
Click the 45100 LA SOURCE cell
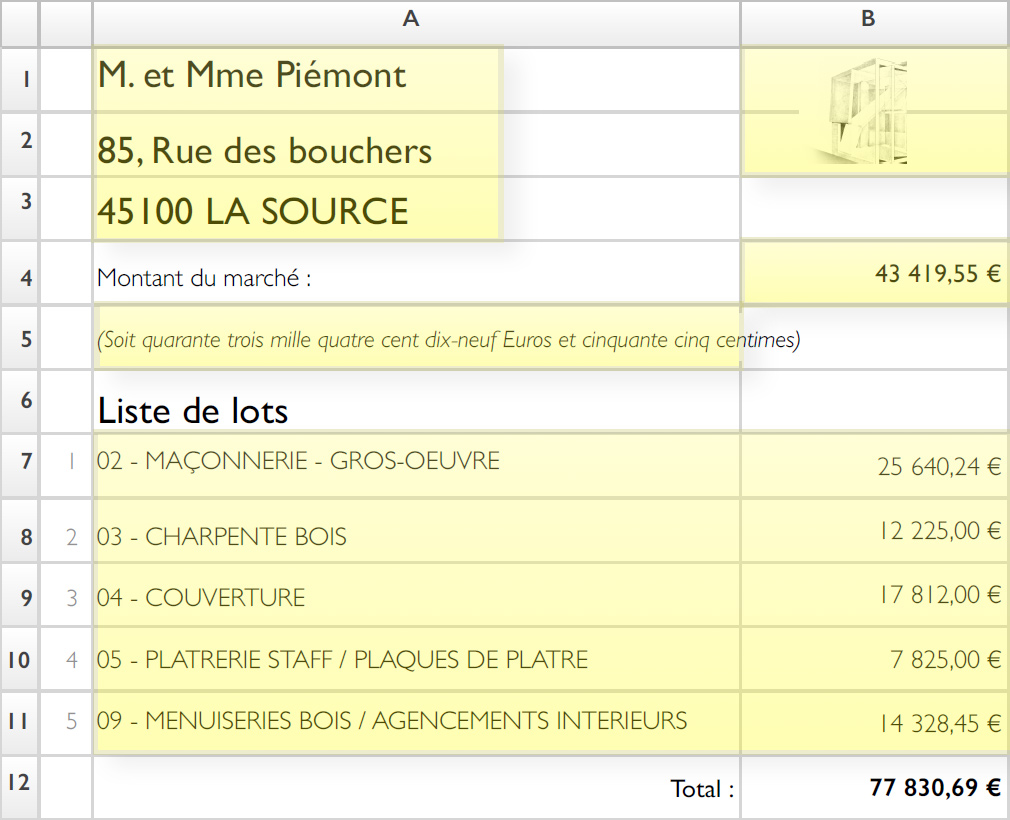(253, 212)
